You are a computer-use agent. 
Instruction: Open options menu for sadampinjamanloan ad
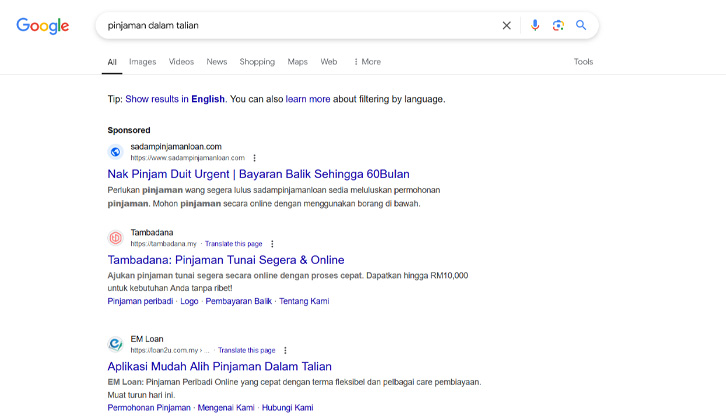coord(254,158)
